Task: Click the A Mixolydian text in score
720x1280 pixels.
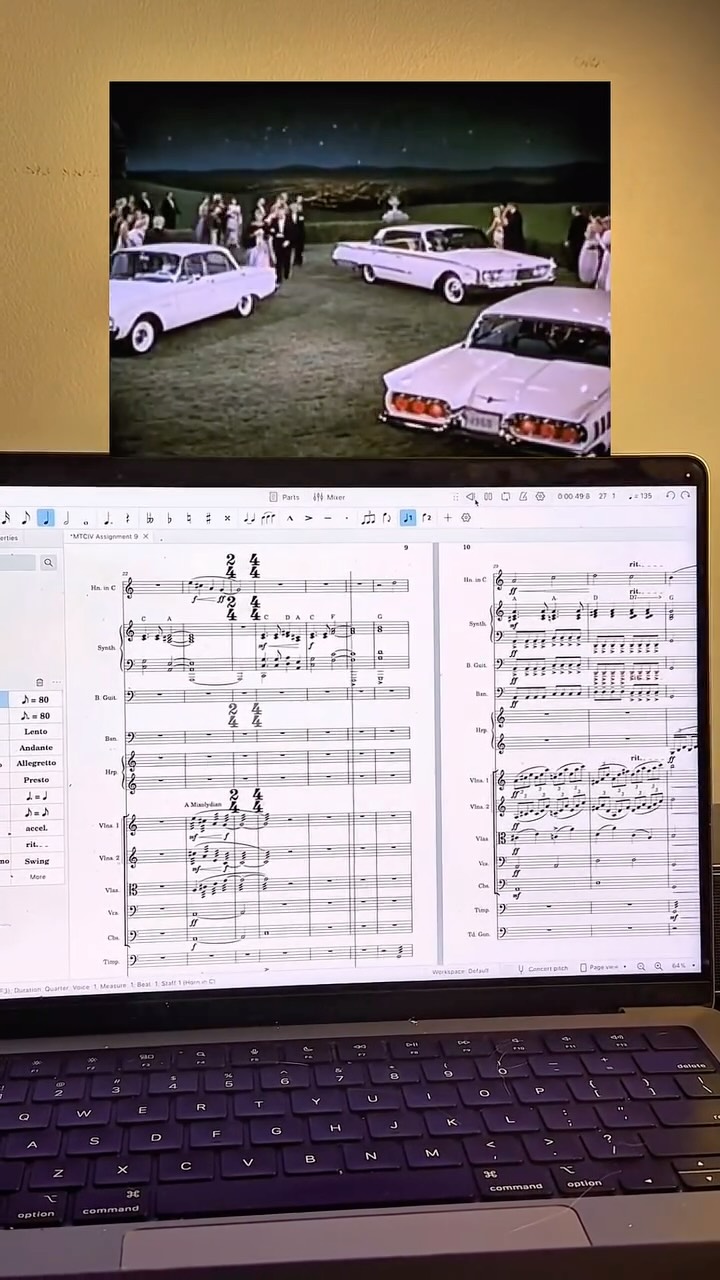Action: click(x=203, y=804)
